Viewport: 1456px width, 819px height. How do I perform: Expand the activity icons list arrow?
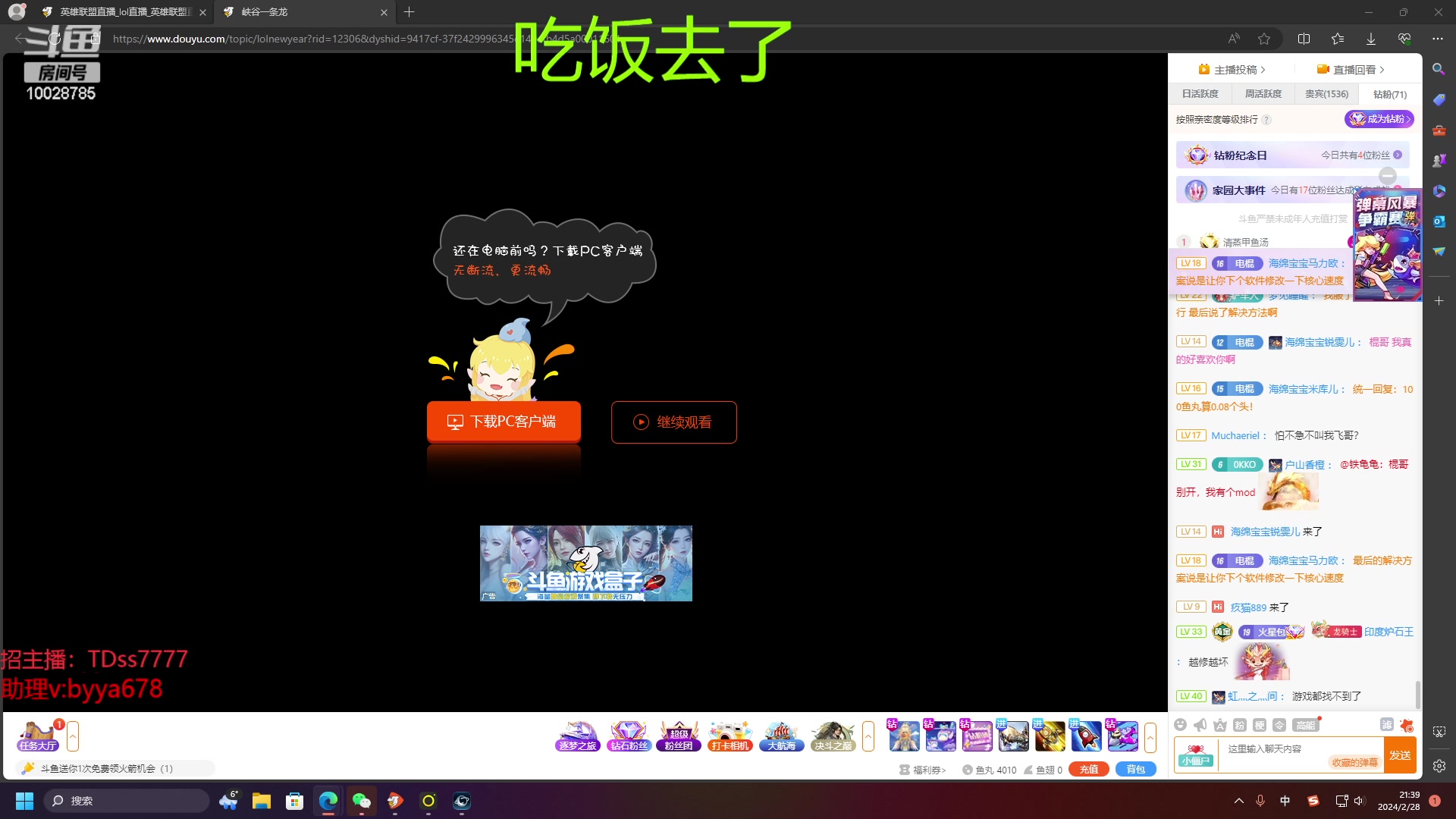[x=868, y=736]
